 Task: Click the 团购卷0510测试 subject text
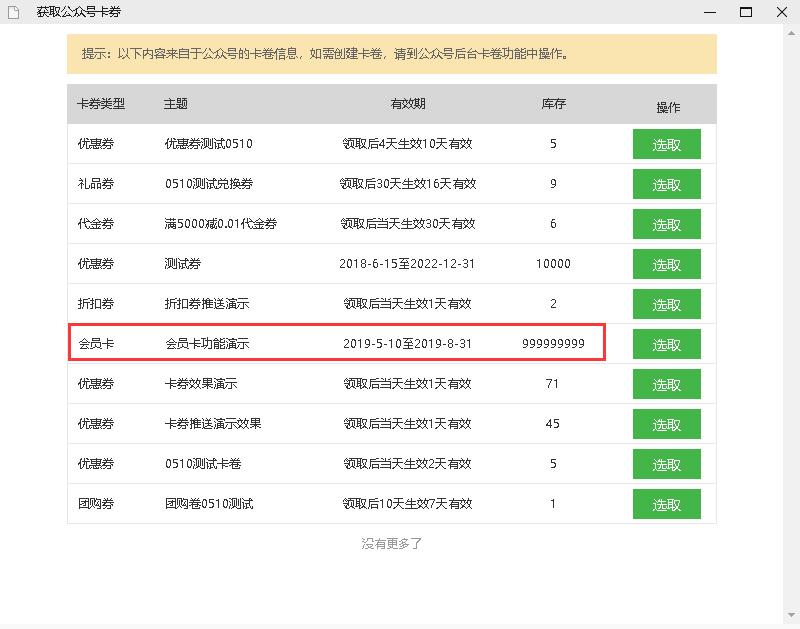click(209, 504)
